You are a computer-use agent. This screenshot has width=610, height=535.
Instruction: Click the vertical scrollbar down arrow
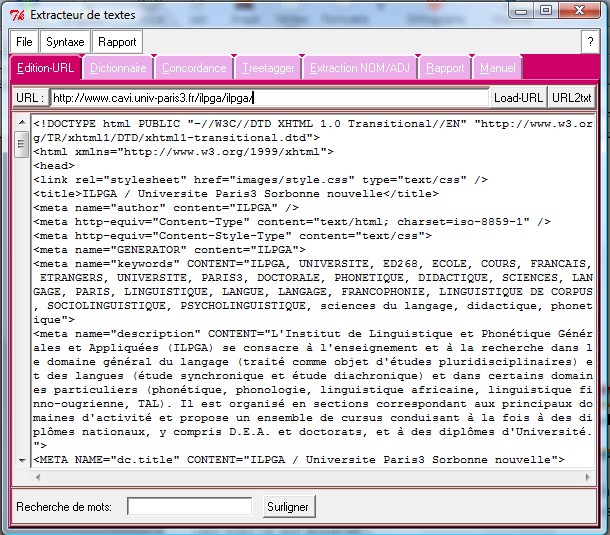[22, 461]
